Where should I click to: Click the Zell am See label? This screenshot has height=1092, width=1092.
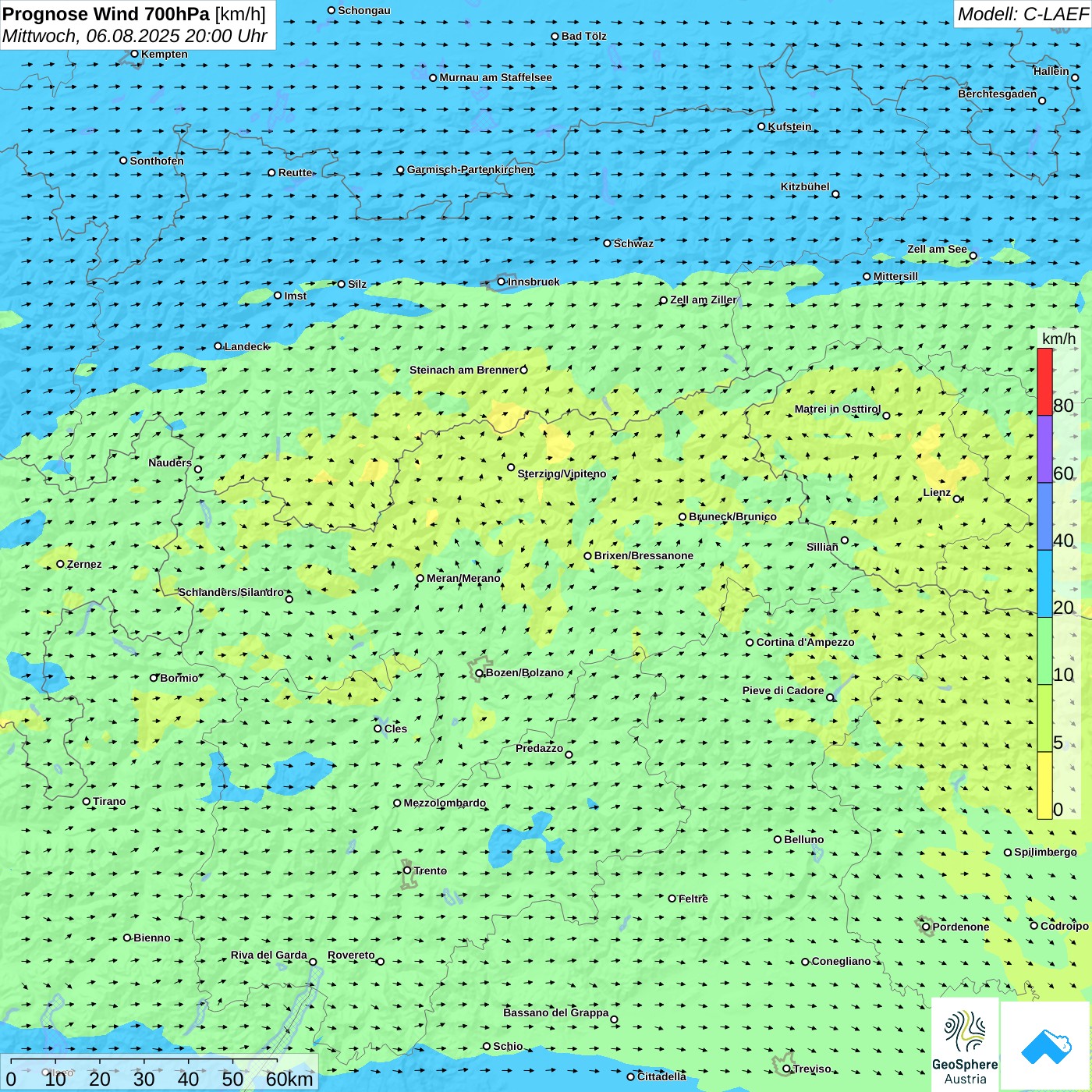tap(937, 249)
